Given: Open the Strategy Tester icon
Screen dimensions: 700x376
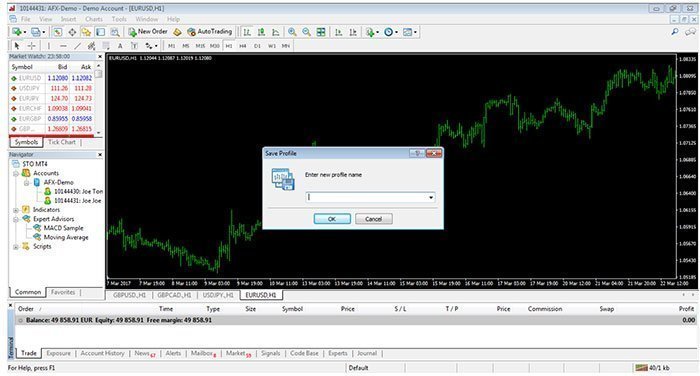Looking at the screenshot, I should [x=115, y=32].
